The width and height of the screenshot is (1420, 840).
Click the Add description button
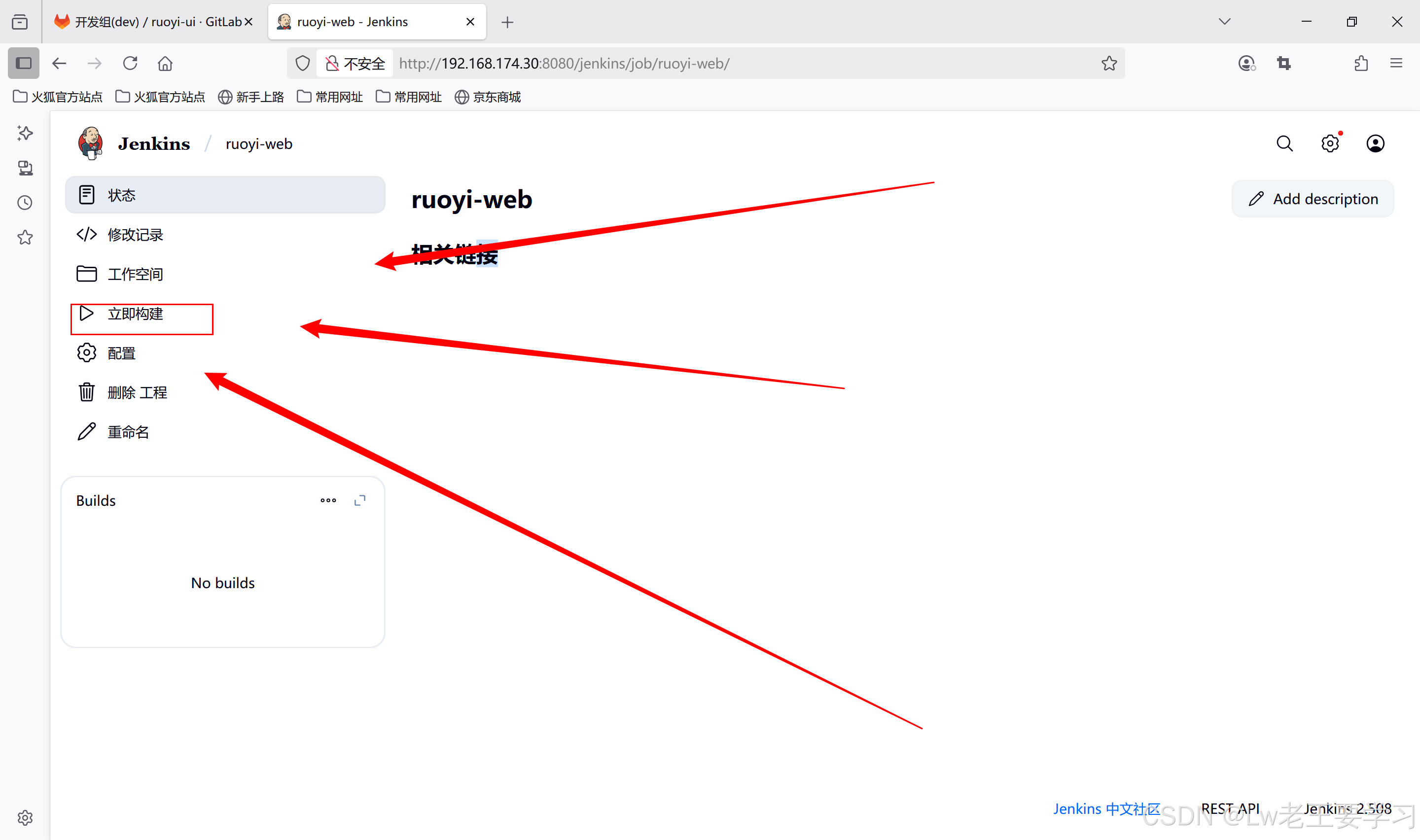coord(1313,199)
